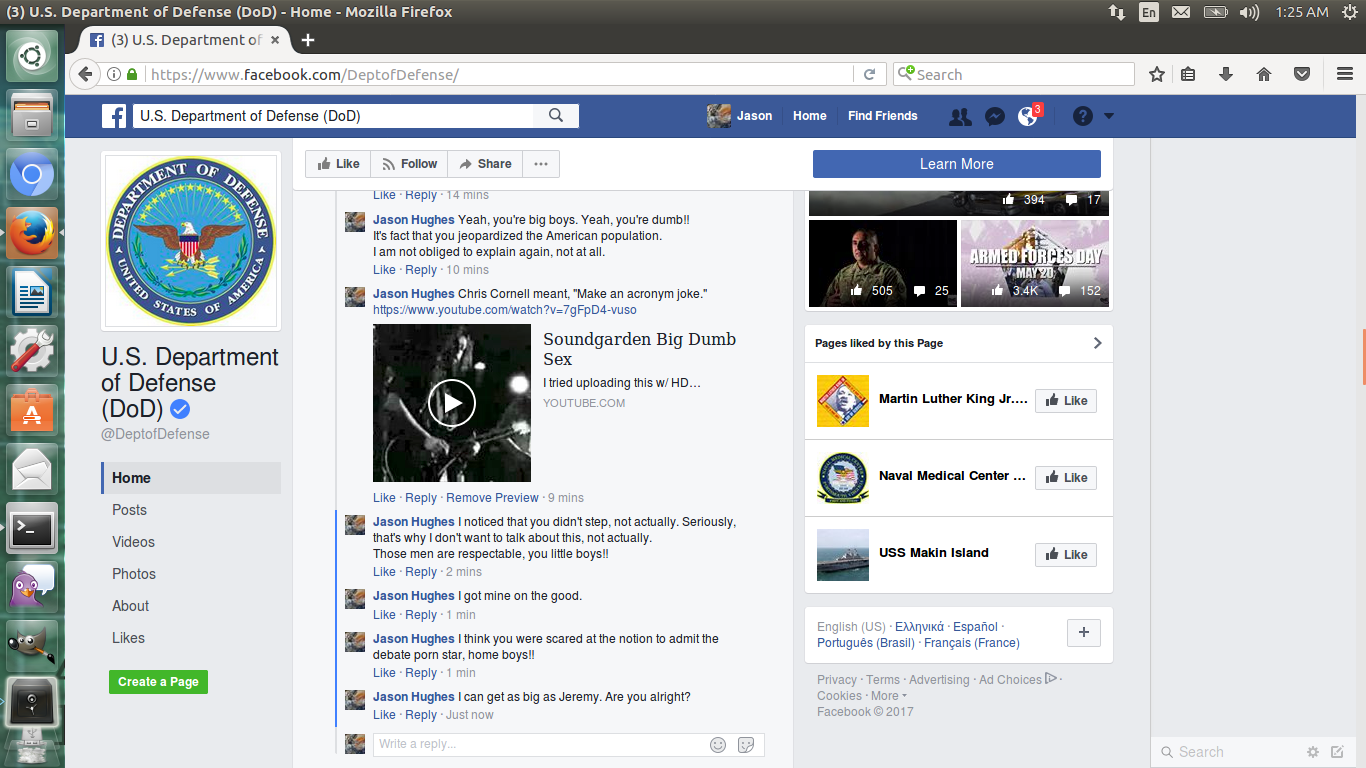Image resolution: width=1366 pixels, height=768 pixels.
Task: Add a language with the plus button
Action: pyautogui.click(x=1084, y=633)
